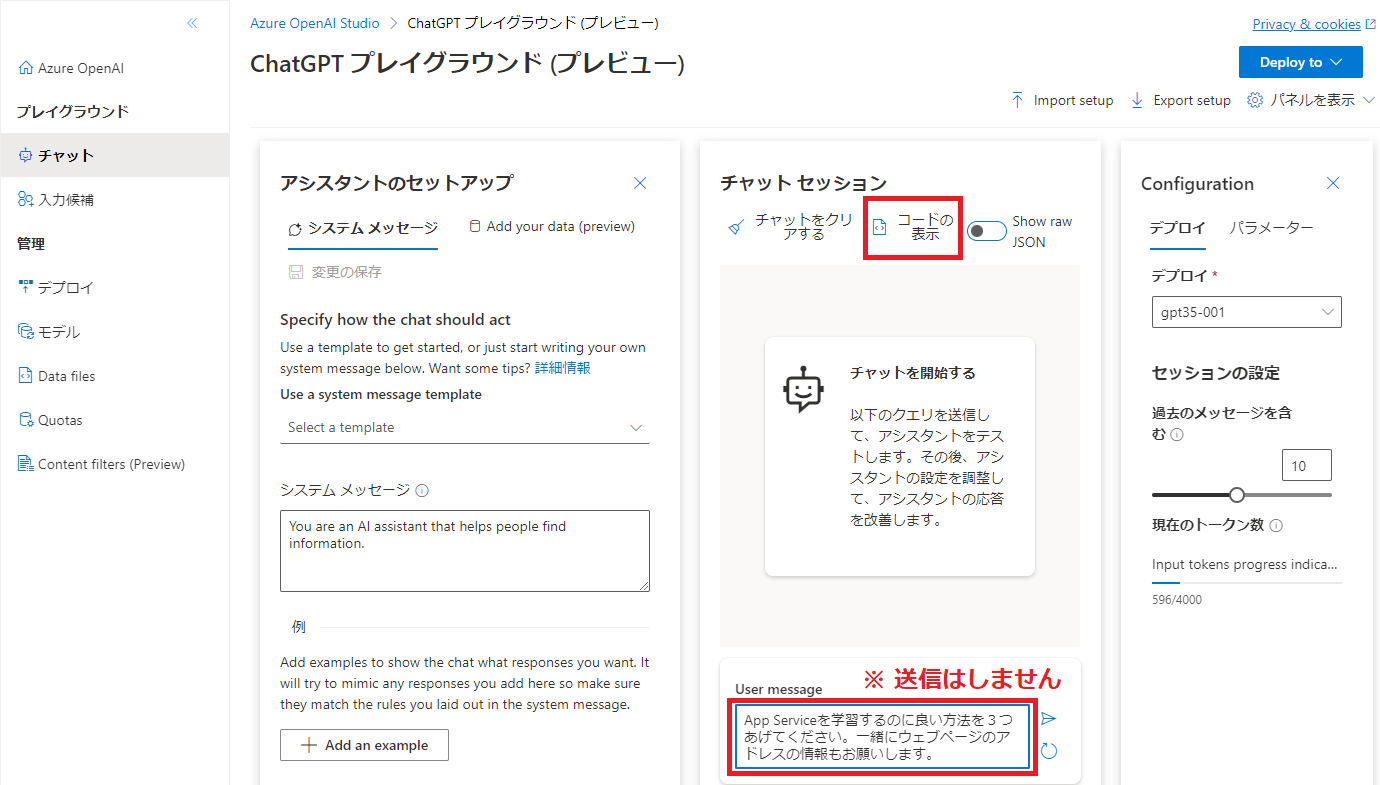Image resolution: width=1380 pixels, height=785 pixels.
Task: Select デプロイ tab in Configuration
Action: pos(1177,228)
